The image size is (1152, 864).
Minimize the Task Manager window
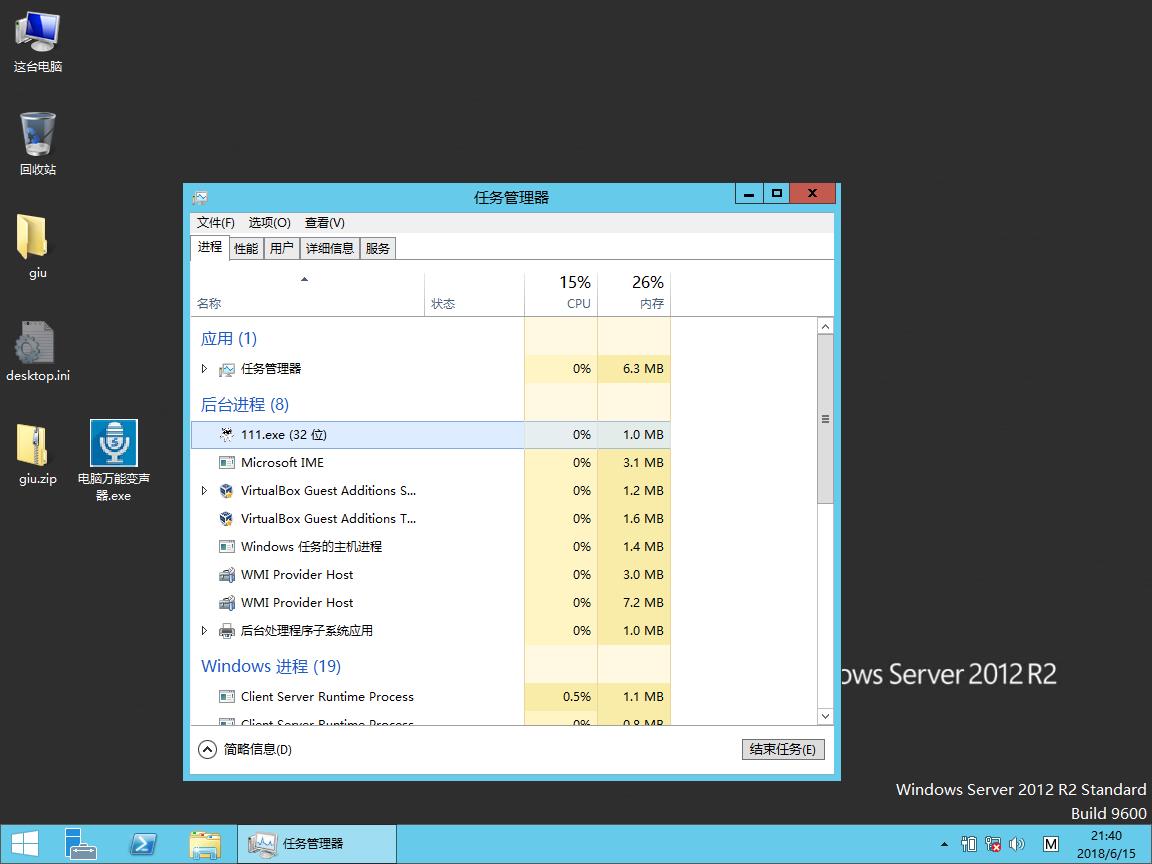[x=749, y=193]
